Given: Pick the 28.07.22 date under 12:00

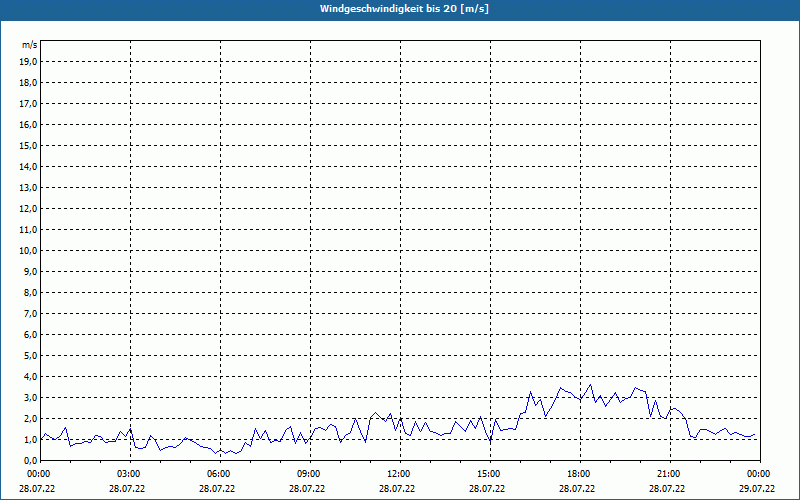Looking at the screenshot, I should 397,489.
